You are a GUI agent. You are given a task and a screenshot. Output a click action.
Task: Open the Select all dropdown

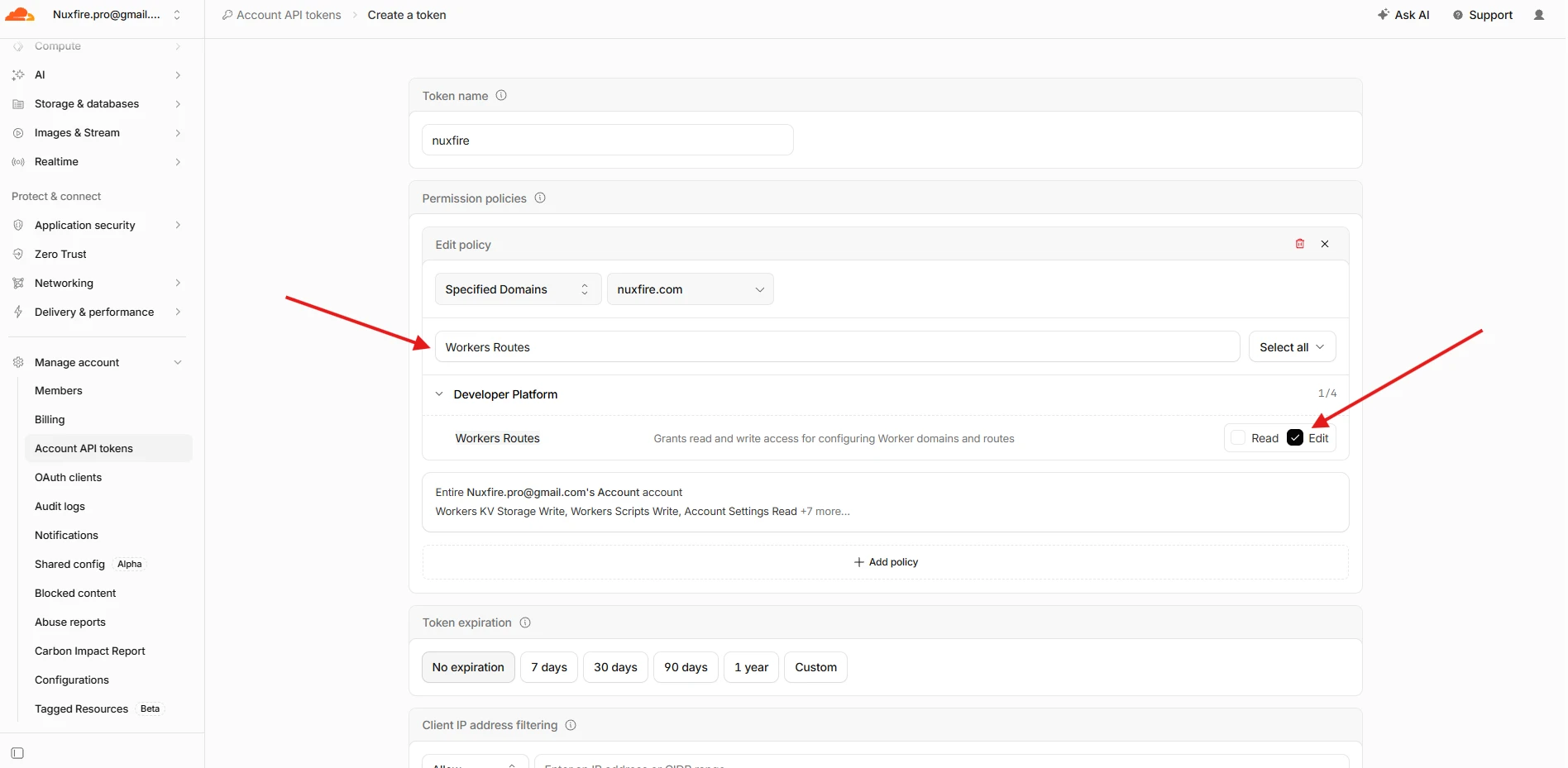click(x=1292, y=347)
